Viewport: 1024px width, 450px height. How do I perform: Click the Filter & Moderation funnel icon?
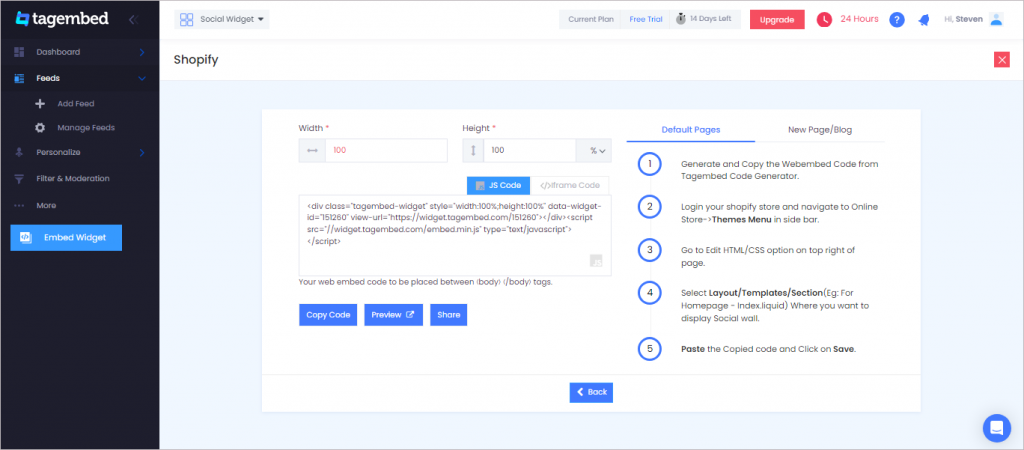click(x=19, y=178)
